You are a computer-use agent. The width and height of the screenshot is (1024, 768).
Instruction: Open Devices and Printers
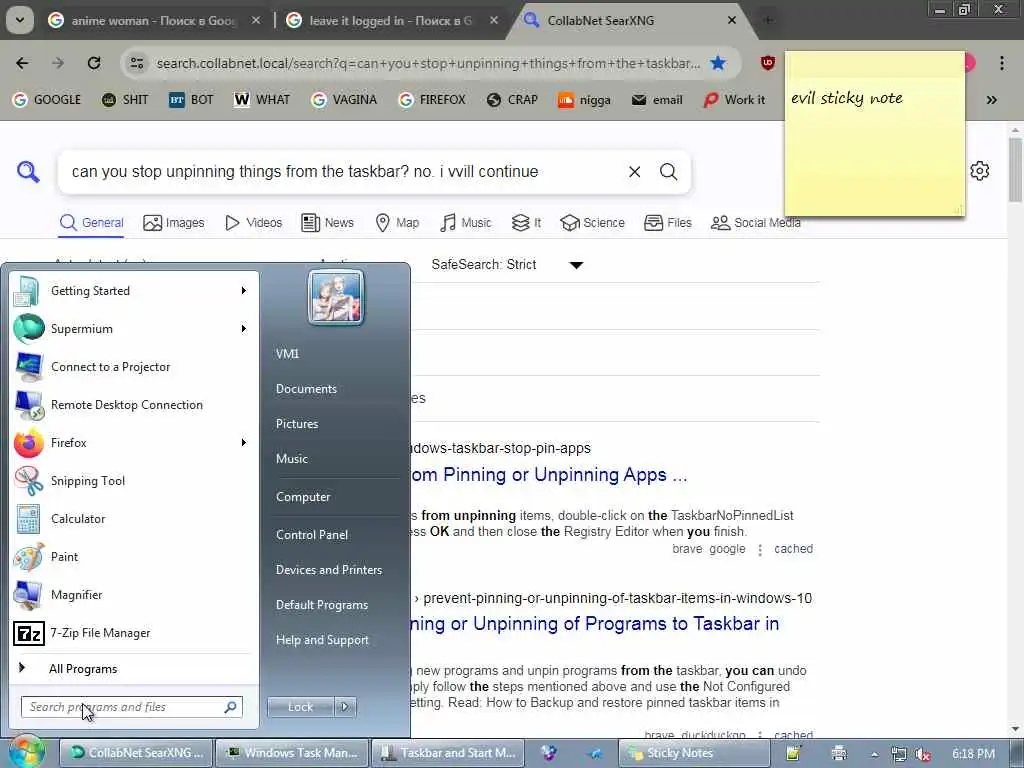[328, 569]
